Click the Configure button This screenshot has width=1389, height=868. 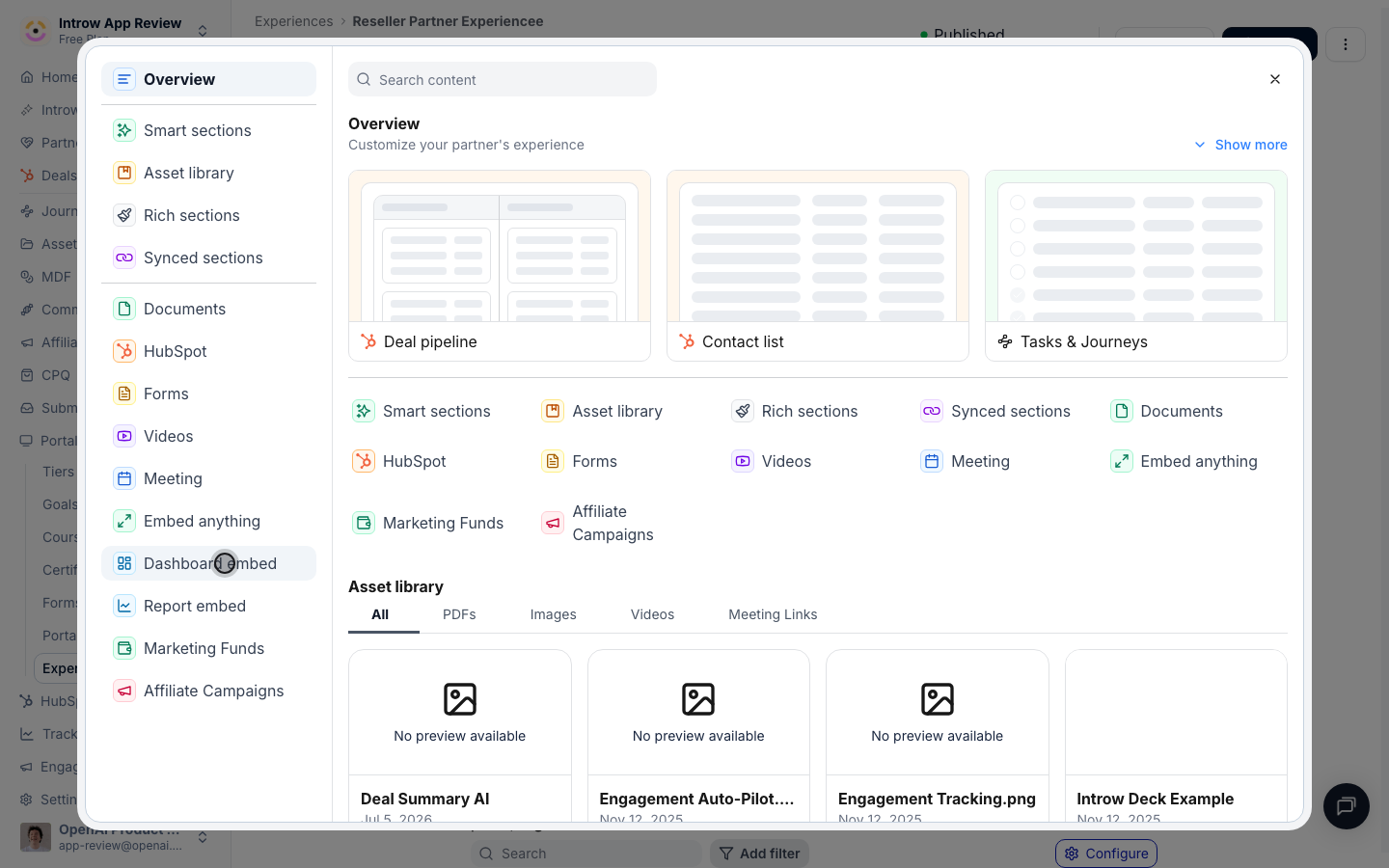(1106, 854)
